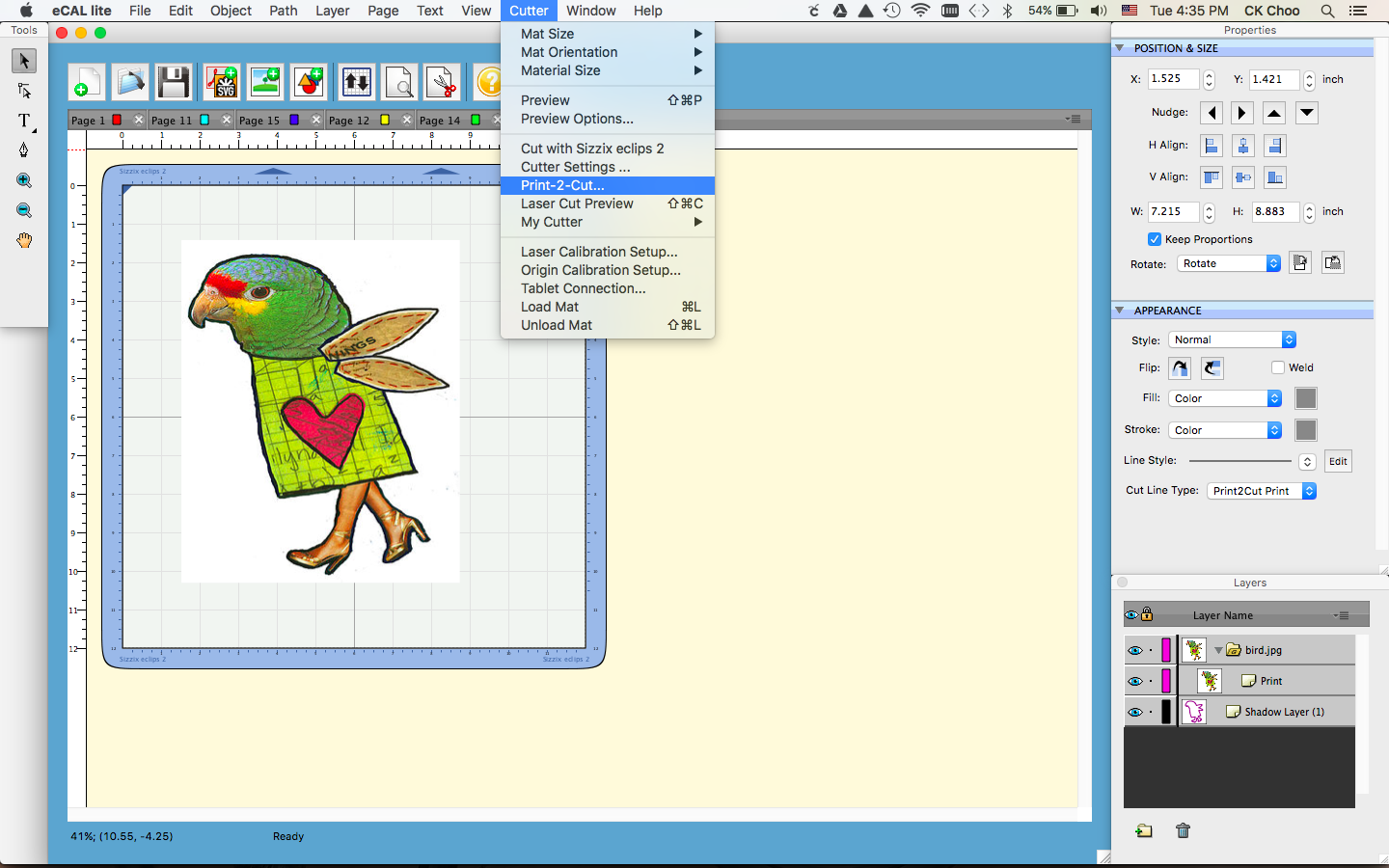Open the Layer menu in menu bar
The image size is (1389, 868).
pos(332,11)
